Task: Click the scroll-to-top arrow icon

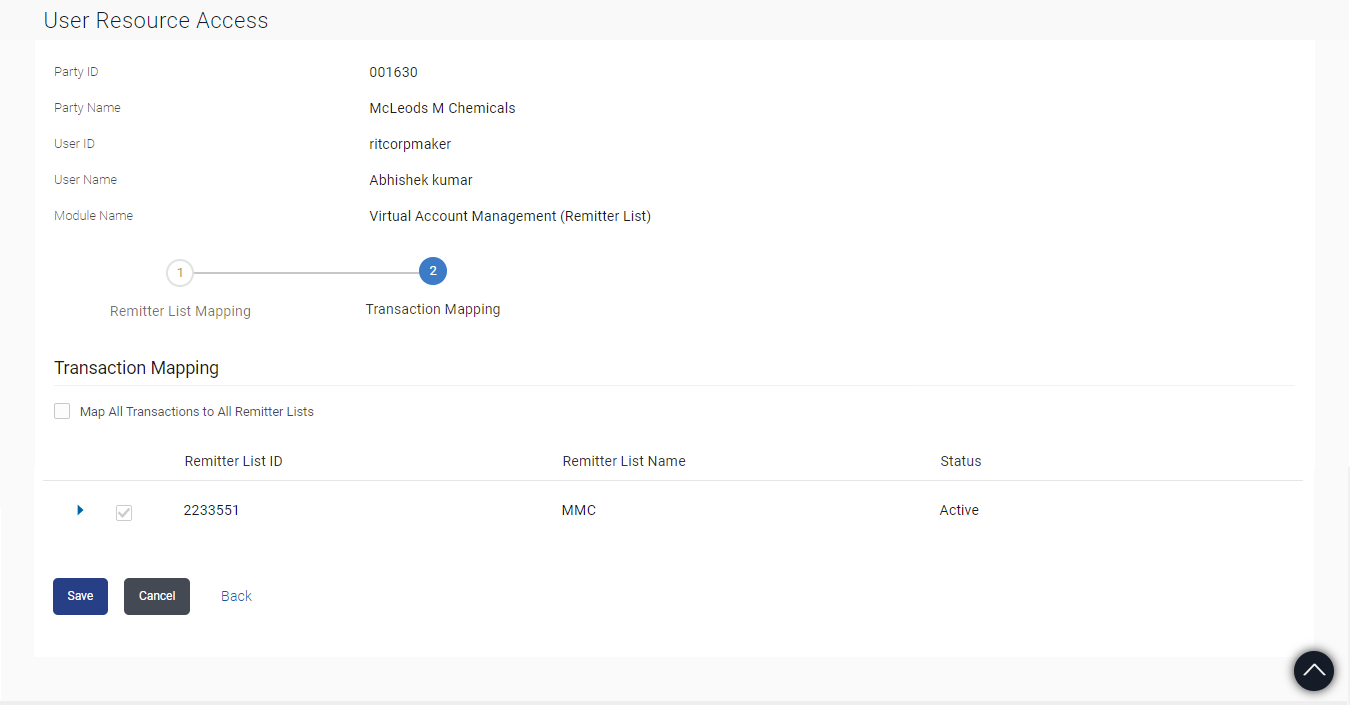Action: click(x=1314, y=670)
